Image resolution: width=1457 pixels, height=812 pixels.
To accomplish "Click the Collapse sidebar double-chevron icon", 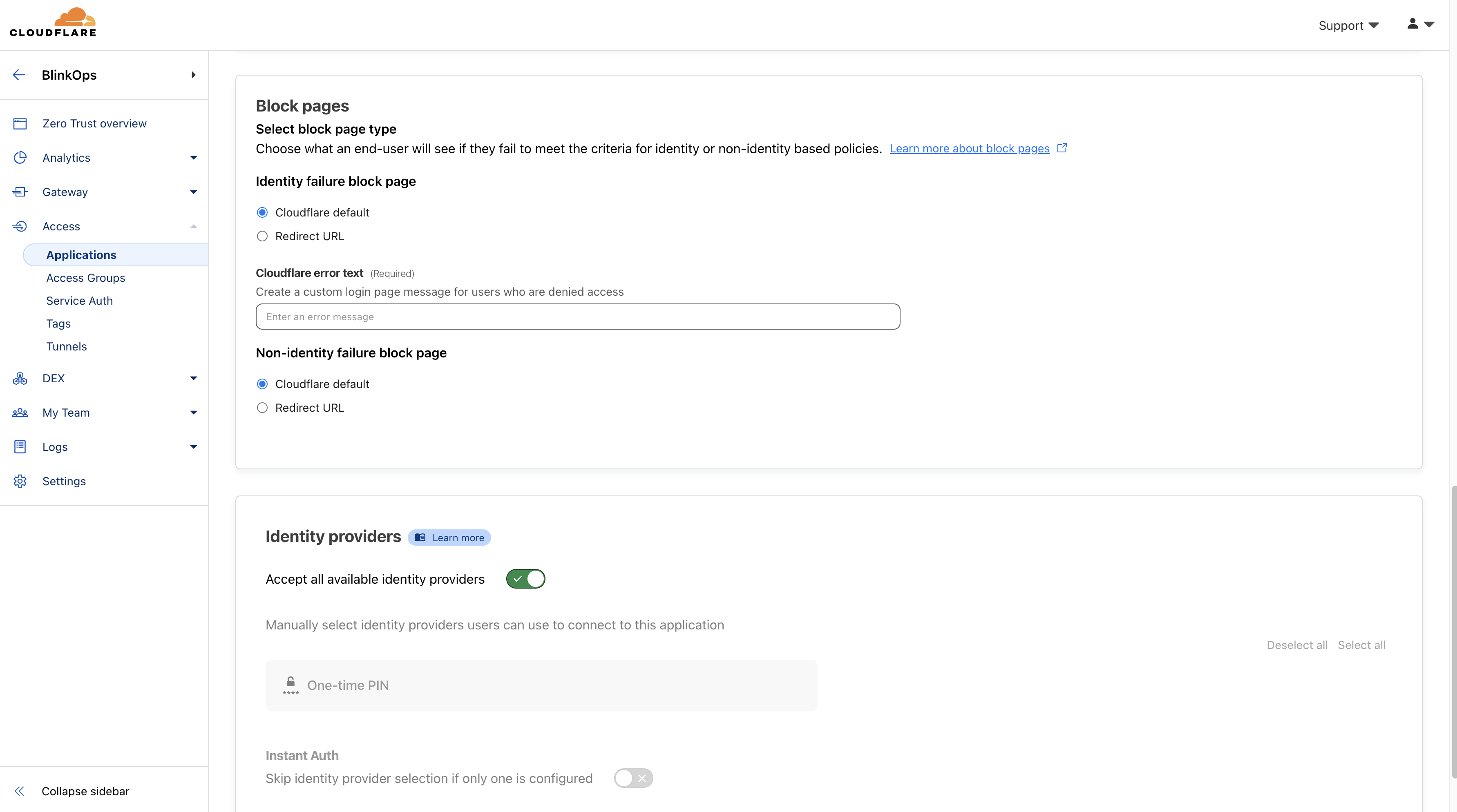I will tap(19, 791).
